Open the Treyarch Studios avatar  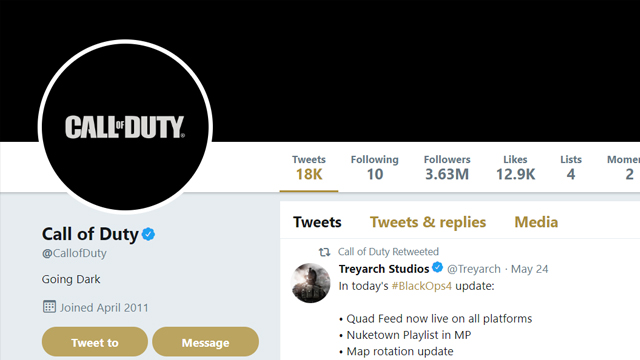tap(311, 283)
